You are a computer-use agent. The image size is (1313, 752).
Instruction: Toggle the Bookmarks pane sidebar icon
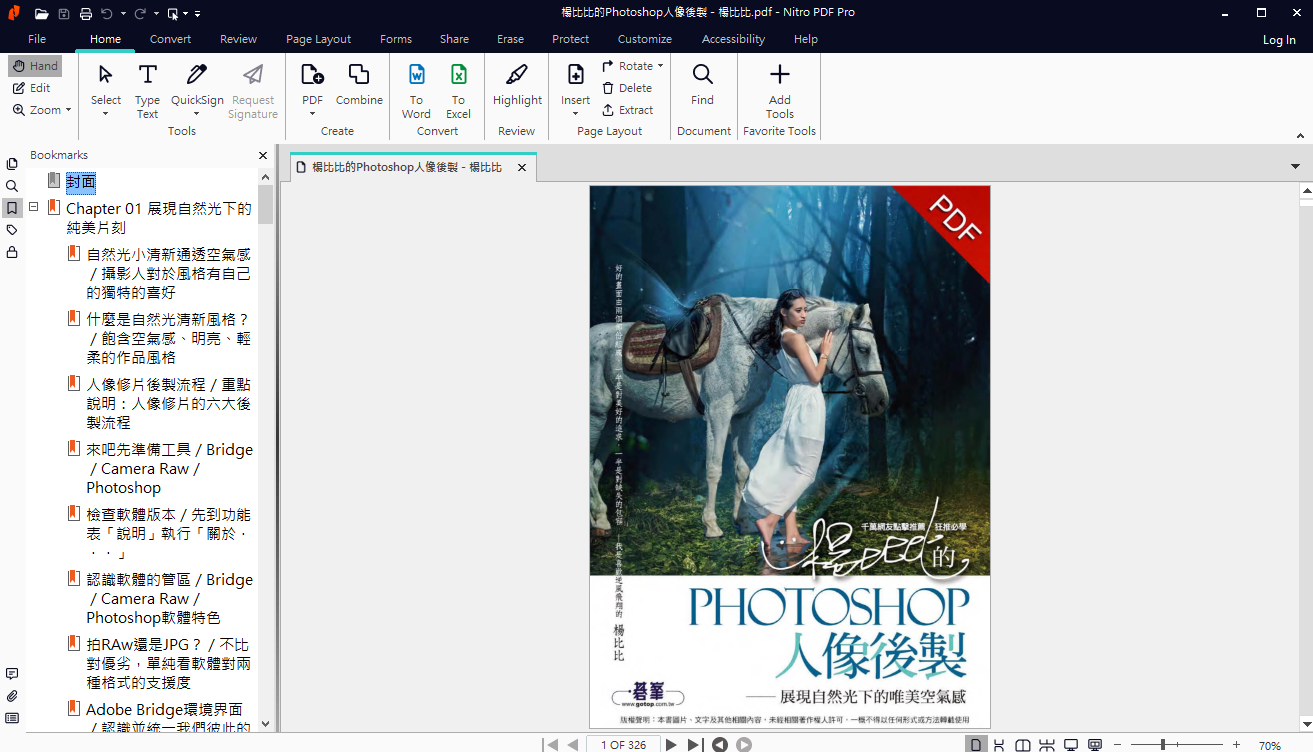click(12, 208)
